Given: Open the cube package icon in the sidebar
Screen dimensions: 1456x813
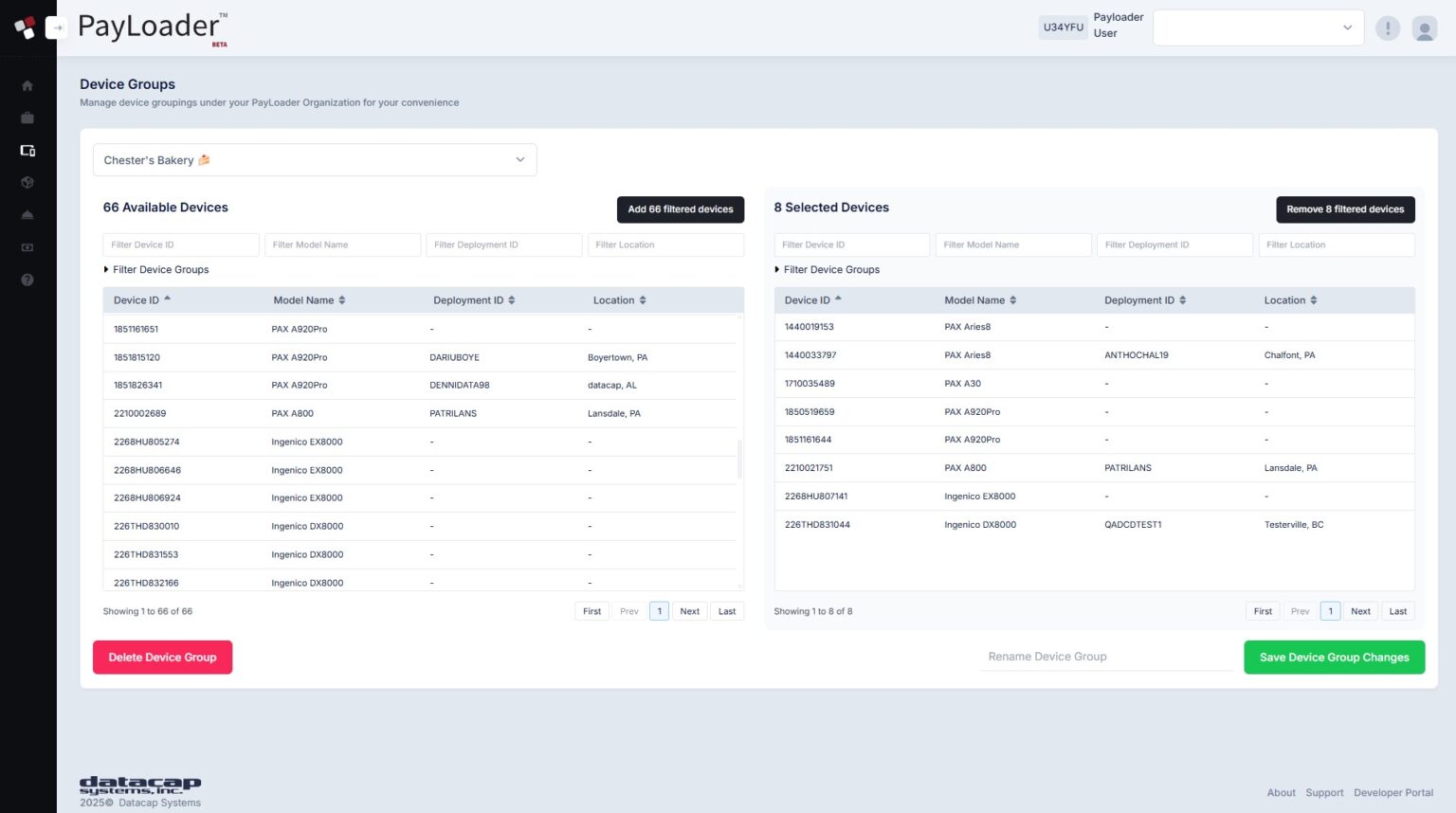Looking at the screenshot, I should [x=27, y=183].
